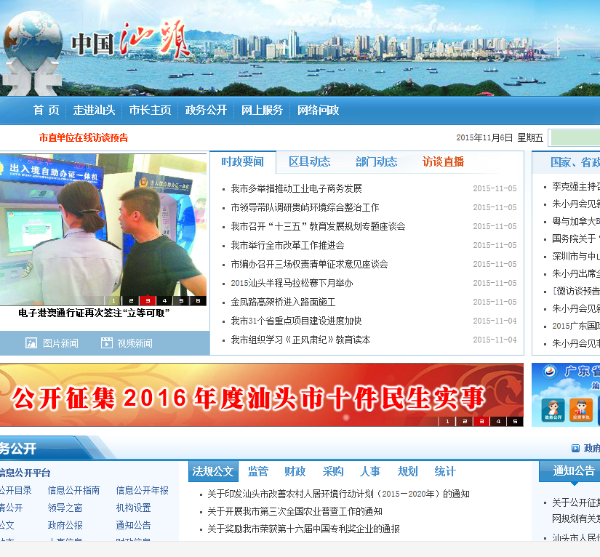Show slide 5 of the news photo carousel
The image size is (600, 557).
(181, 301)
